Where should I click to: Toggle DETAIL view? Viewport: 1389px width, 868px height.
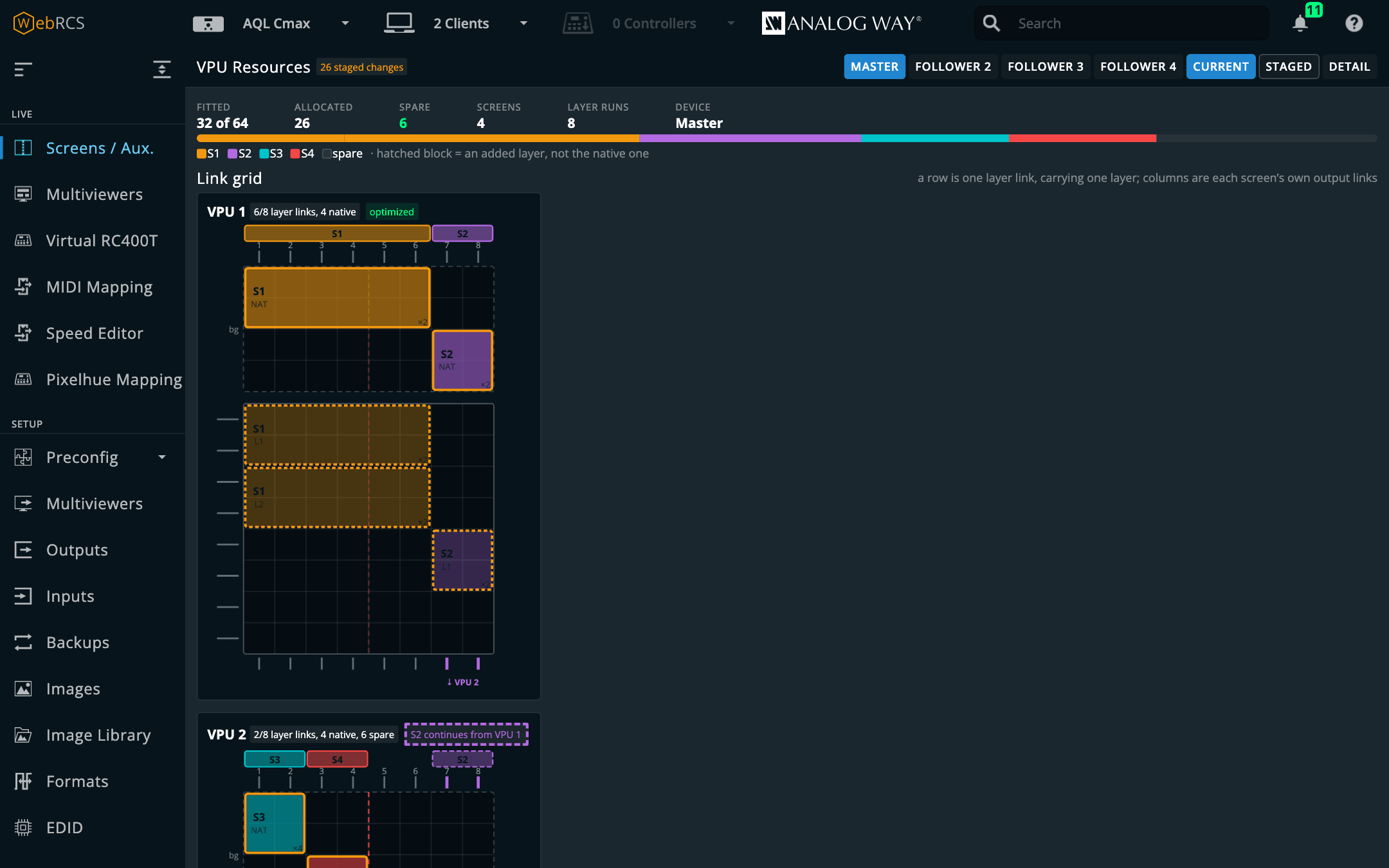click(1349, 67)
